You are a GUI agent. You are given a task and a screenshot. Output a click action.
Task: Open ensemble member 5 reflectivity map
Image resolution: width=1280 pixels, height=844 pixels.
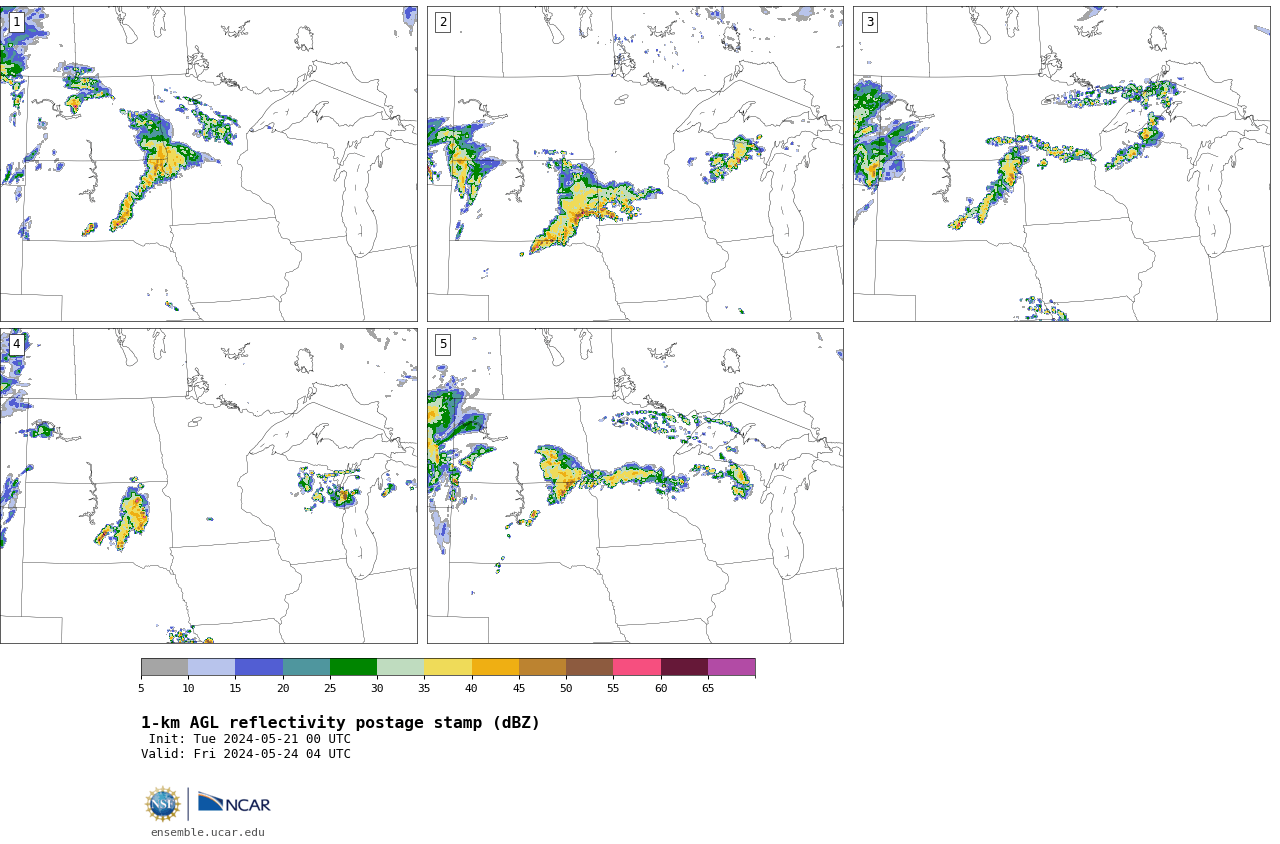click(635, 486)
